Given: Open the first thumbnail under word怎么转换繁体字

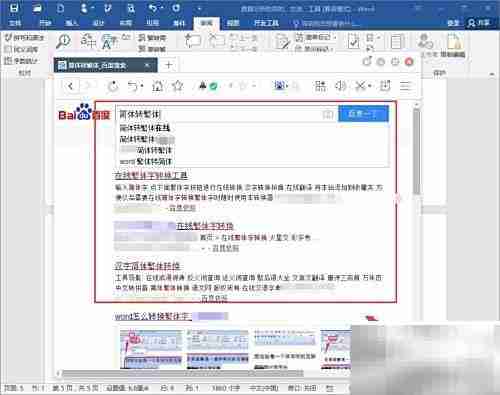Looking at the screenshot, I should pyautogui.click(x=151, y=349).
